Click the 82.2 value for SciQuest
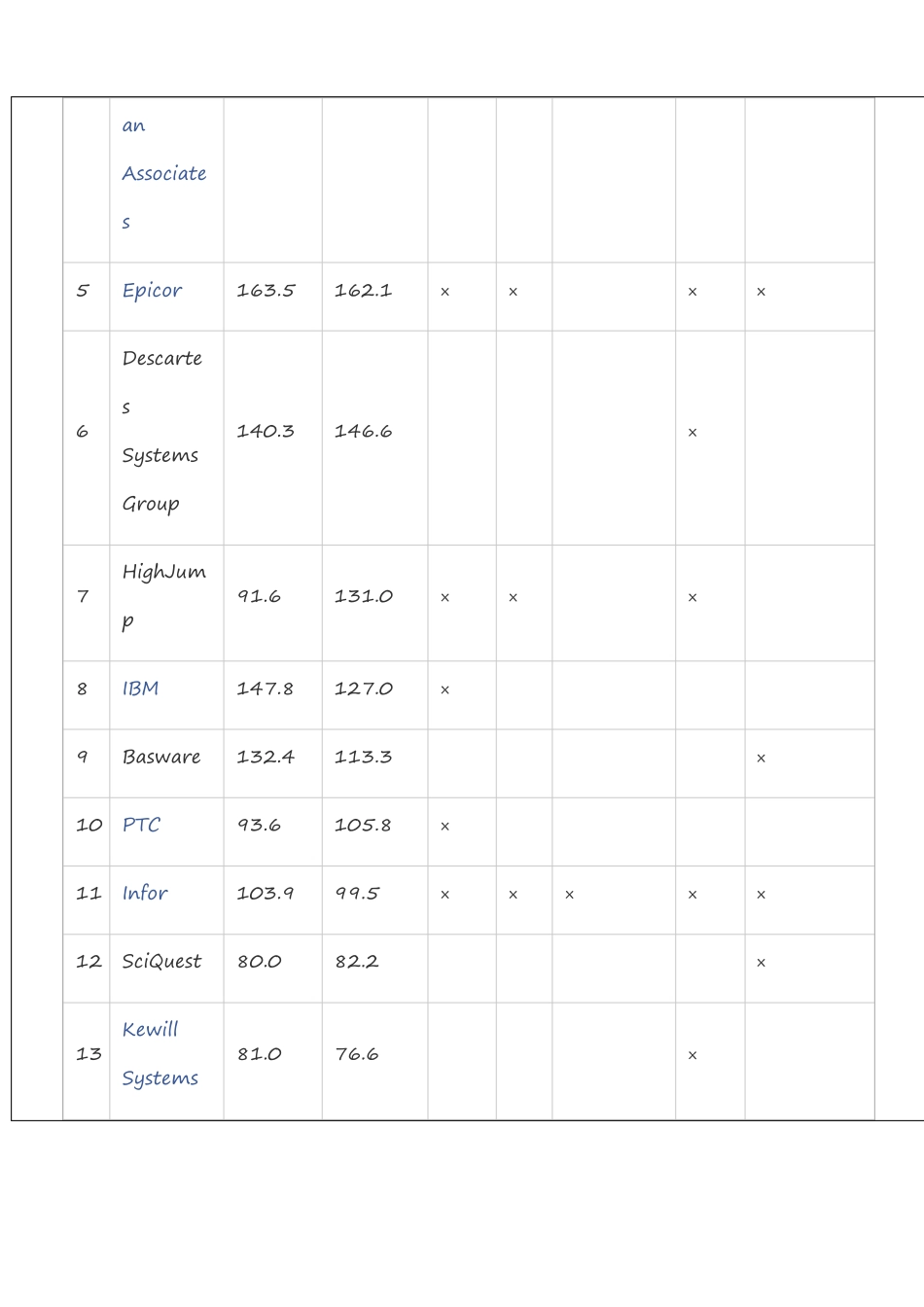This screenshot has width=924, height=1307. pos(357,961)
